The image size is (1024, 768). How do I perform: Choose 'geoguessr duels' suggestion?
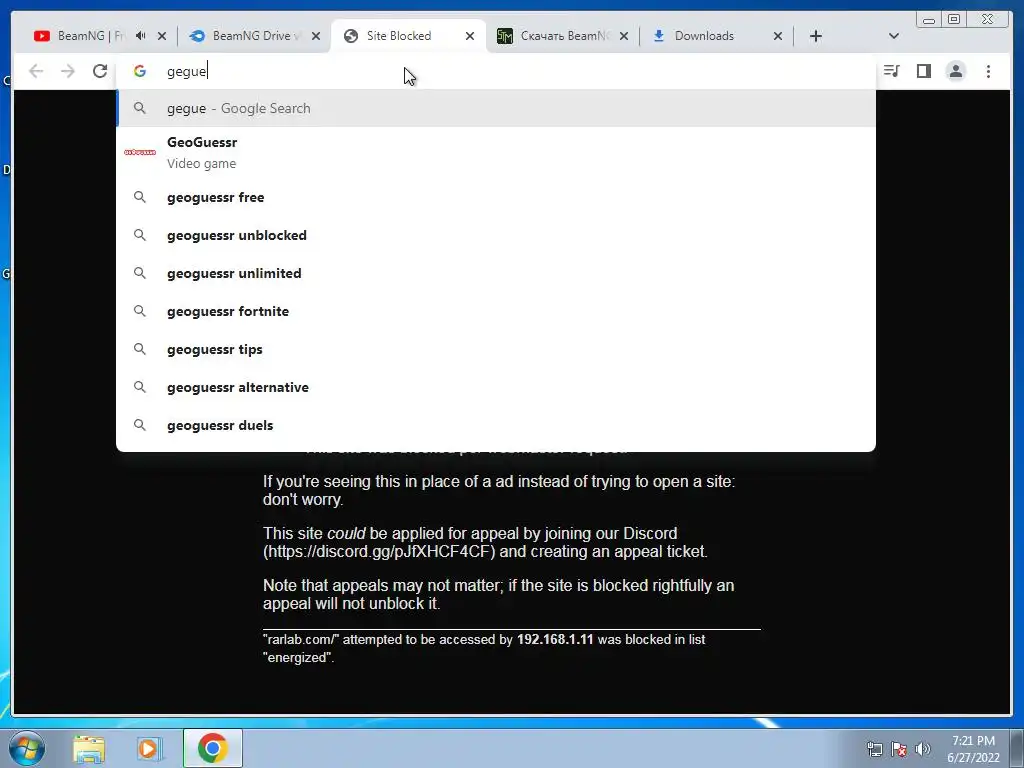pyautogui.click(x=496, y=425)
